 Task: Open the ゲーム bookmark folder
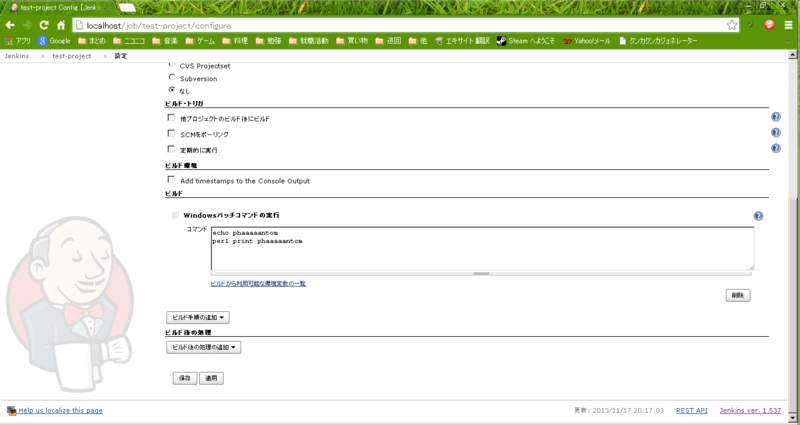pyautogui.click(x=200, y=41)
